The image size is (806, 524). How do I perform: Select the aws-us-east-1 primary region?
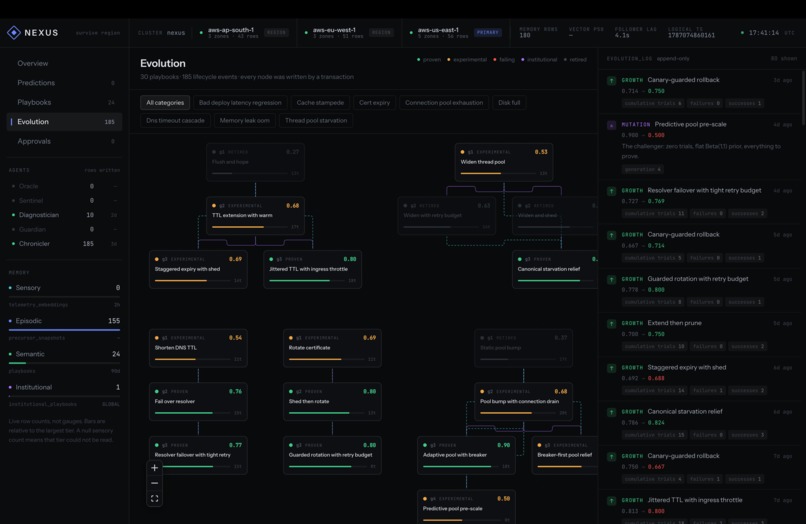[454, 32]
